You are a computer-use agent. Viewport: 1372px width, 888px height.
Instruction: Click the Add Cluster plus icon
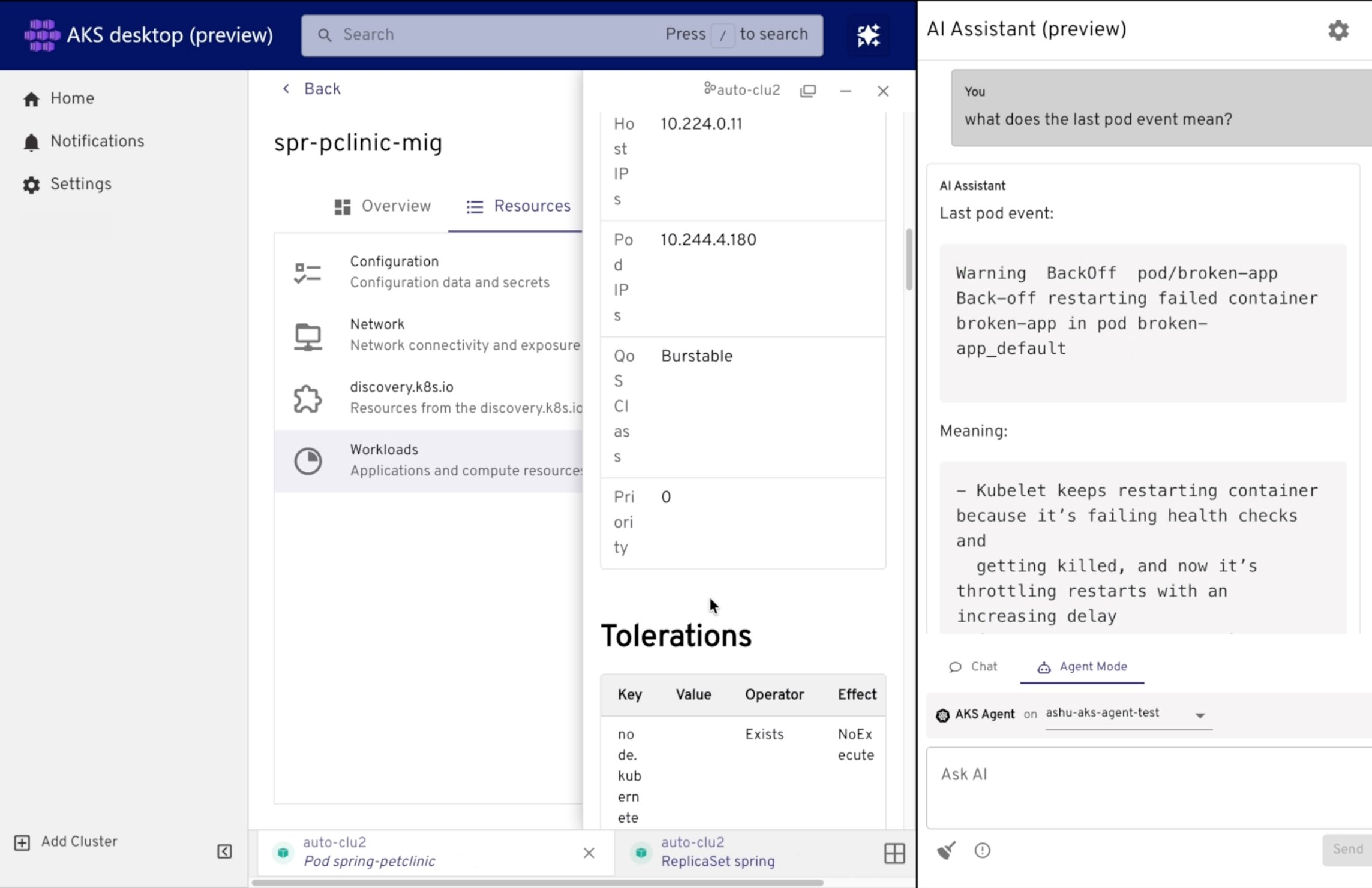pyautogui.click(x=22, y=843)
